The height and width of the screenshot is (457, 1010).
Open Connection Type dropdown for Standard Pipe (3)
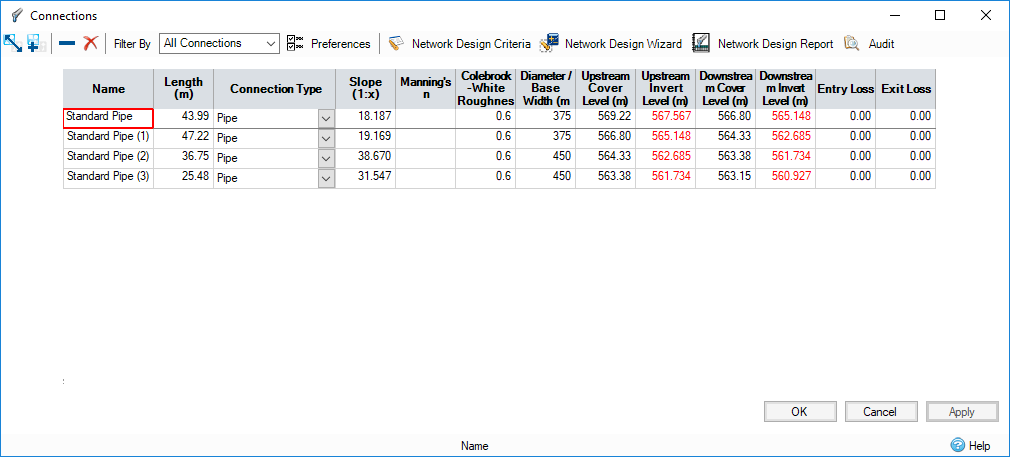point(326,179)
